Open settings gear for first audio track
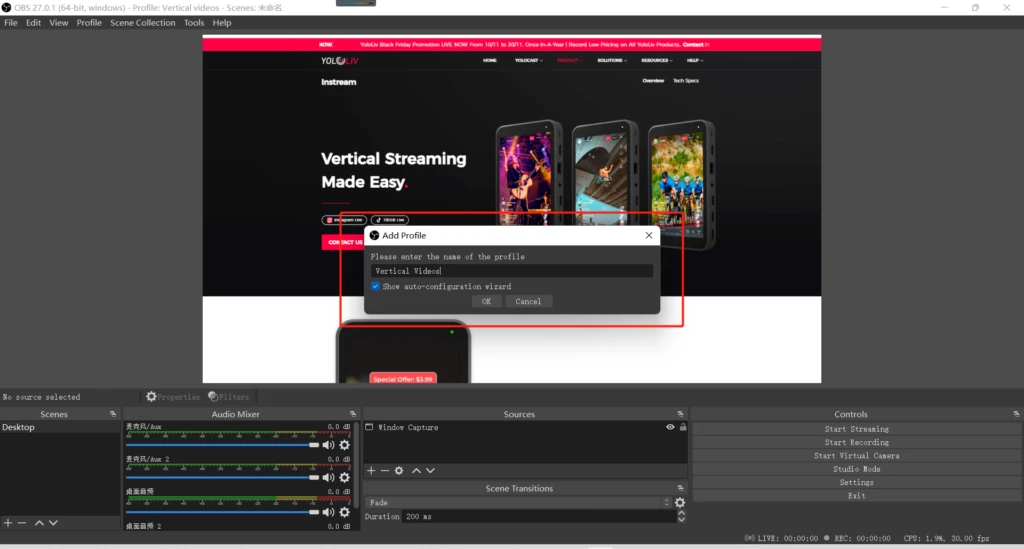The image size is (1024, 549). tap(344, 445)
